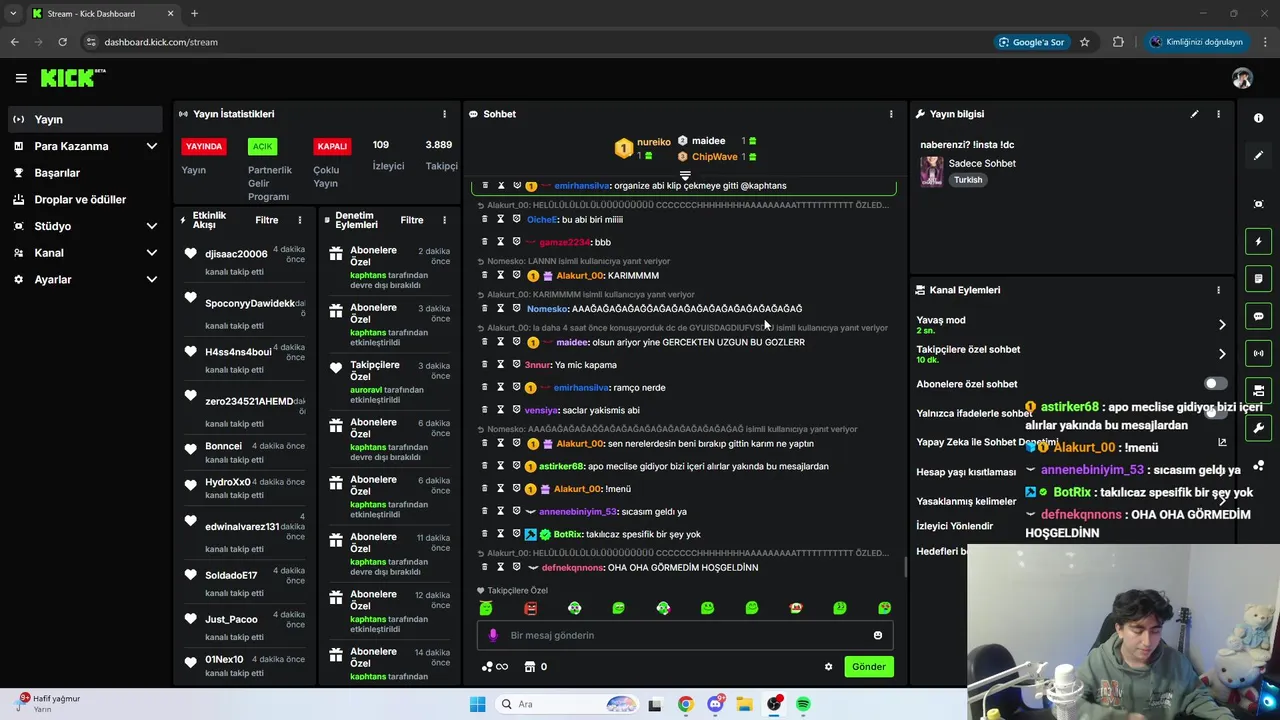Click djisaac20006 in activity feed
1280x720 pixels.
(x=236, y=254)
